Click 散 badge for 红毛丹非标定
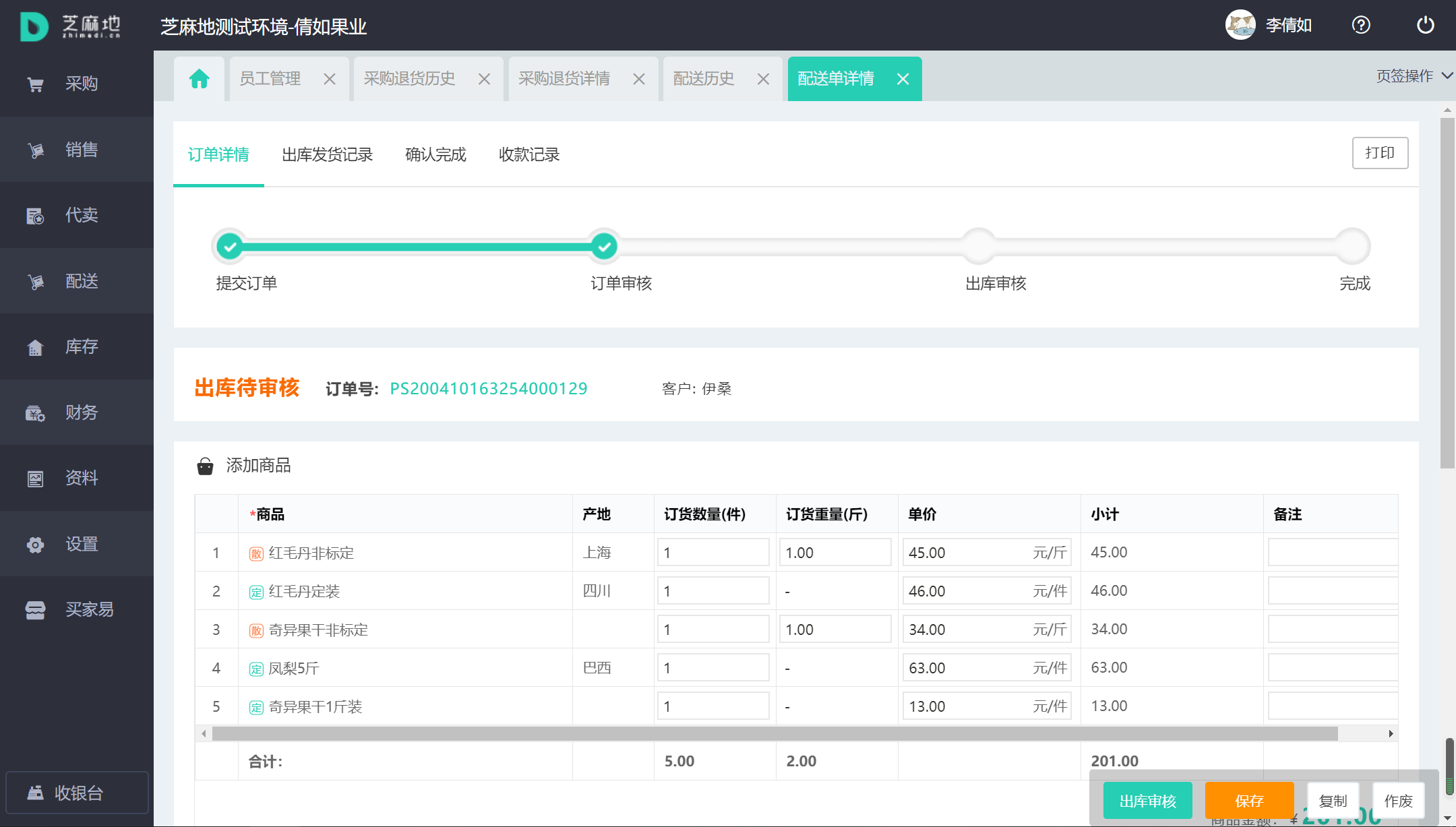The image size is (1456, 827). (256, 554)
